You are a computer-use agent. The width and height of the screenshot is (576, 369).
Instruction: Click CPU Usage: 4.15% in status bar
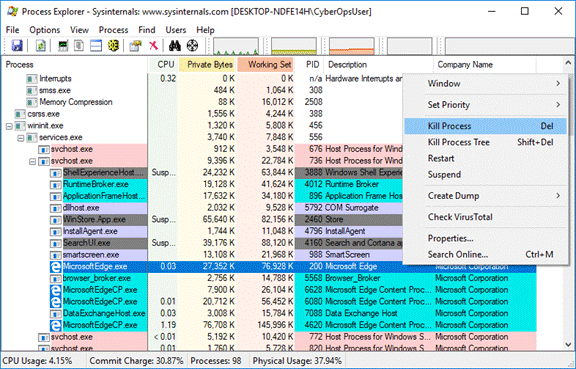(x=37, y=361)
